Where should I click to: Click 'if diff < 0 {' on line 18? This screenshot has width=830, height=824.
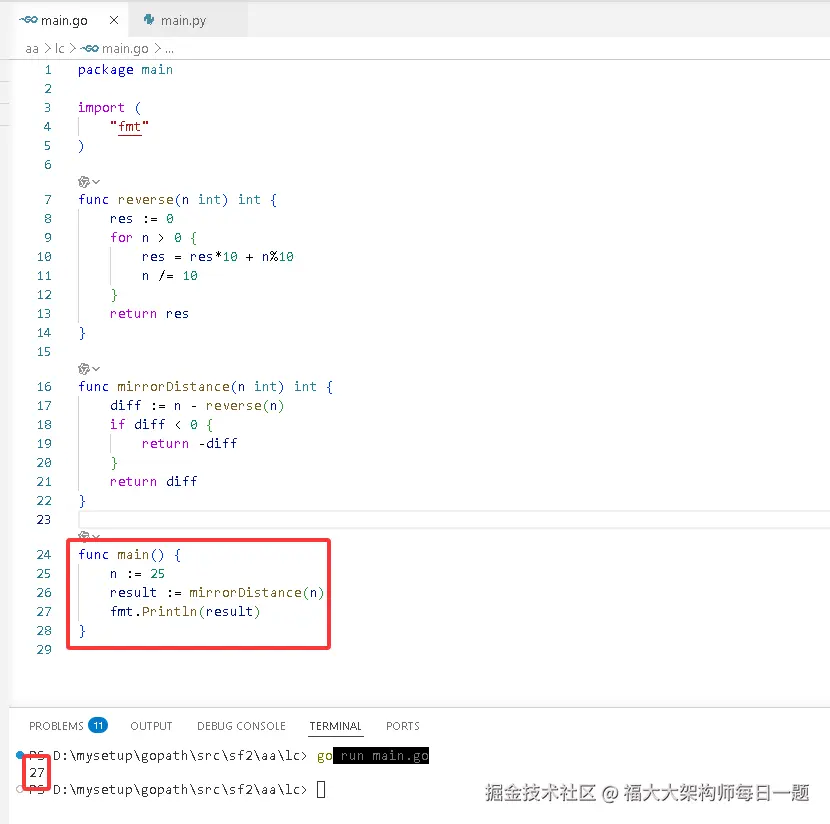point(161,424)
